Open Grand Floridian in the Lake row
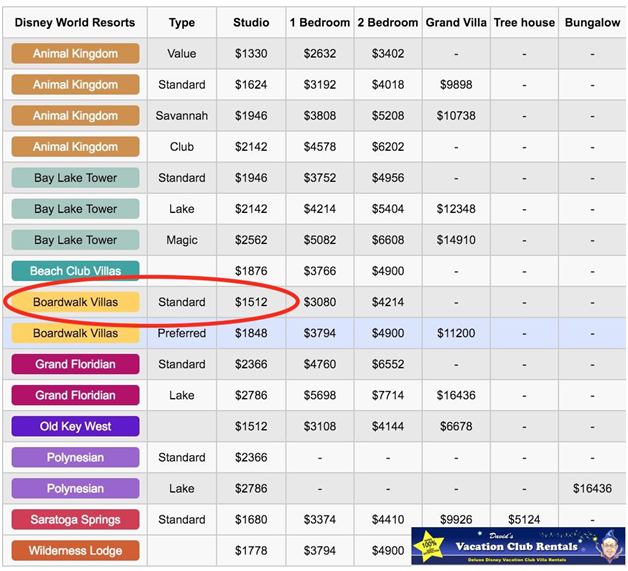Image resolution: width=628 pixels, height=571 pixels. pyautogui.click(x=75, y=396)
